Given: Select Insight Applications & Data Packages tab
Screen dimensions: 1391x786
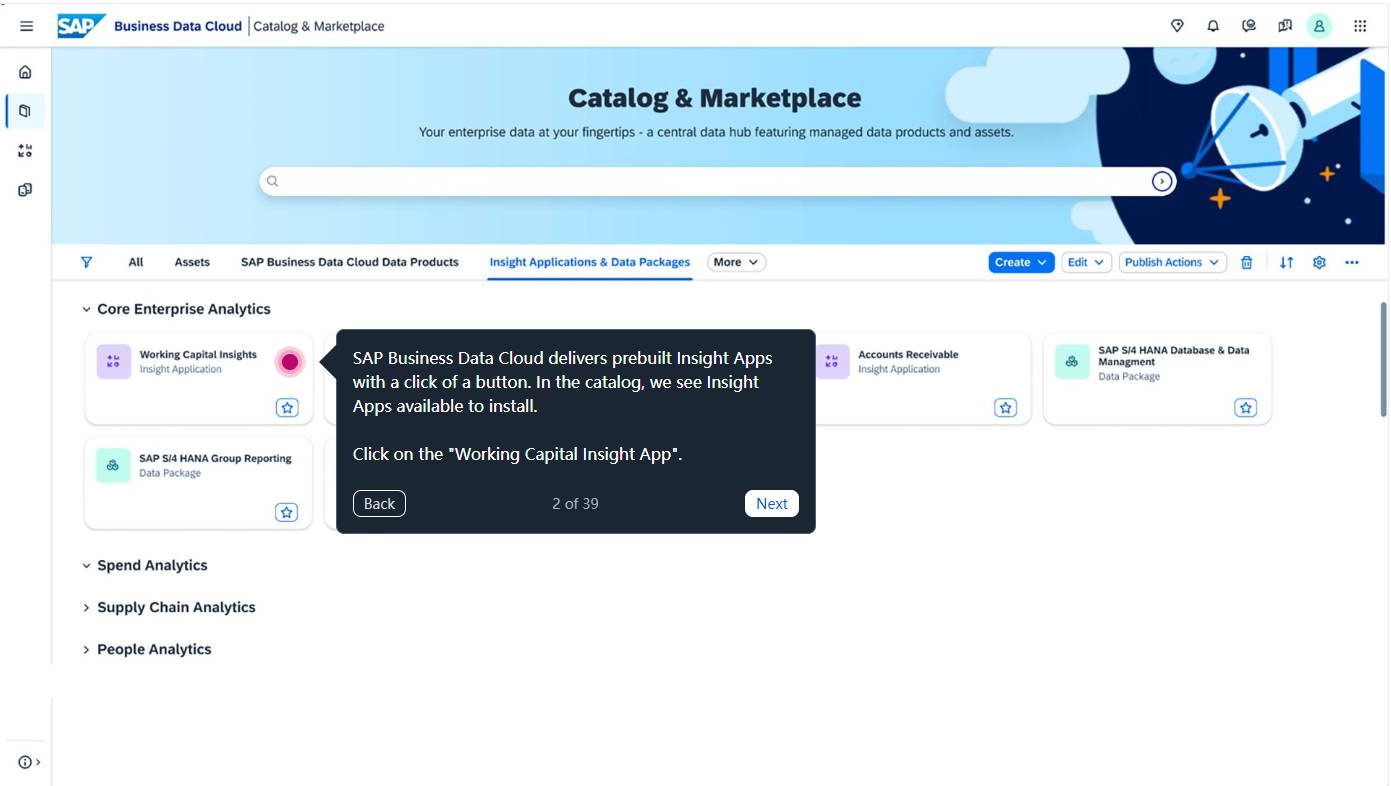Looking at the screenshot, I should [590, 262].
